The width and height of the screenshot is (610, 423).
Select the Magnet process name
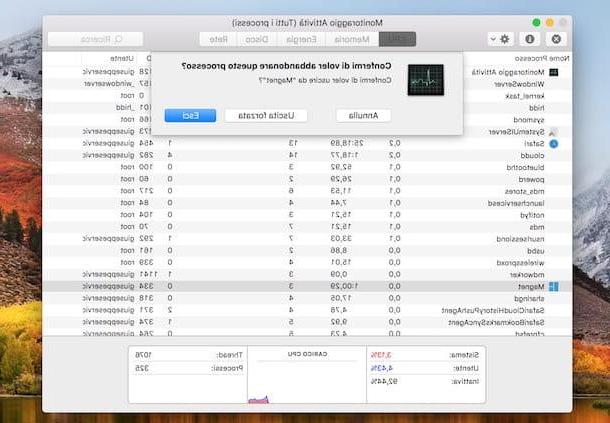click(x=531, y=287)
